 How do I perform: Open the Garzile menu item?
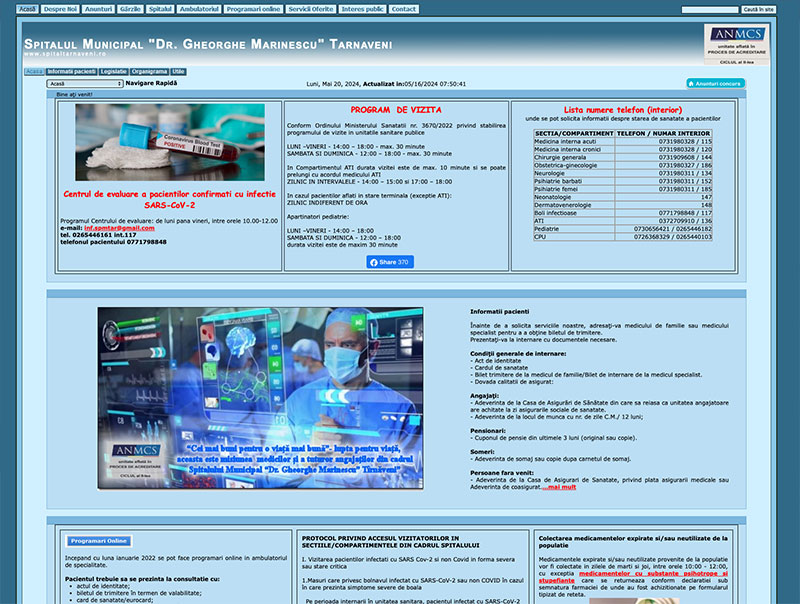coord(130,9)
